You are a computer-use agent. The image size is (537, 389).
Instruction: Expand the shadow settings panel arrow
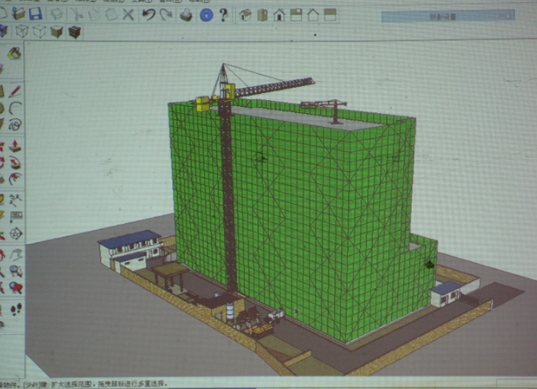point(509,16)
